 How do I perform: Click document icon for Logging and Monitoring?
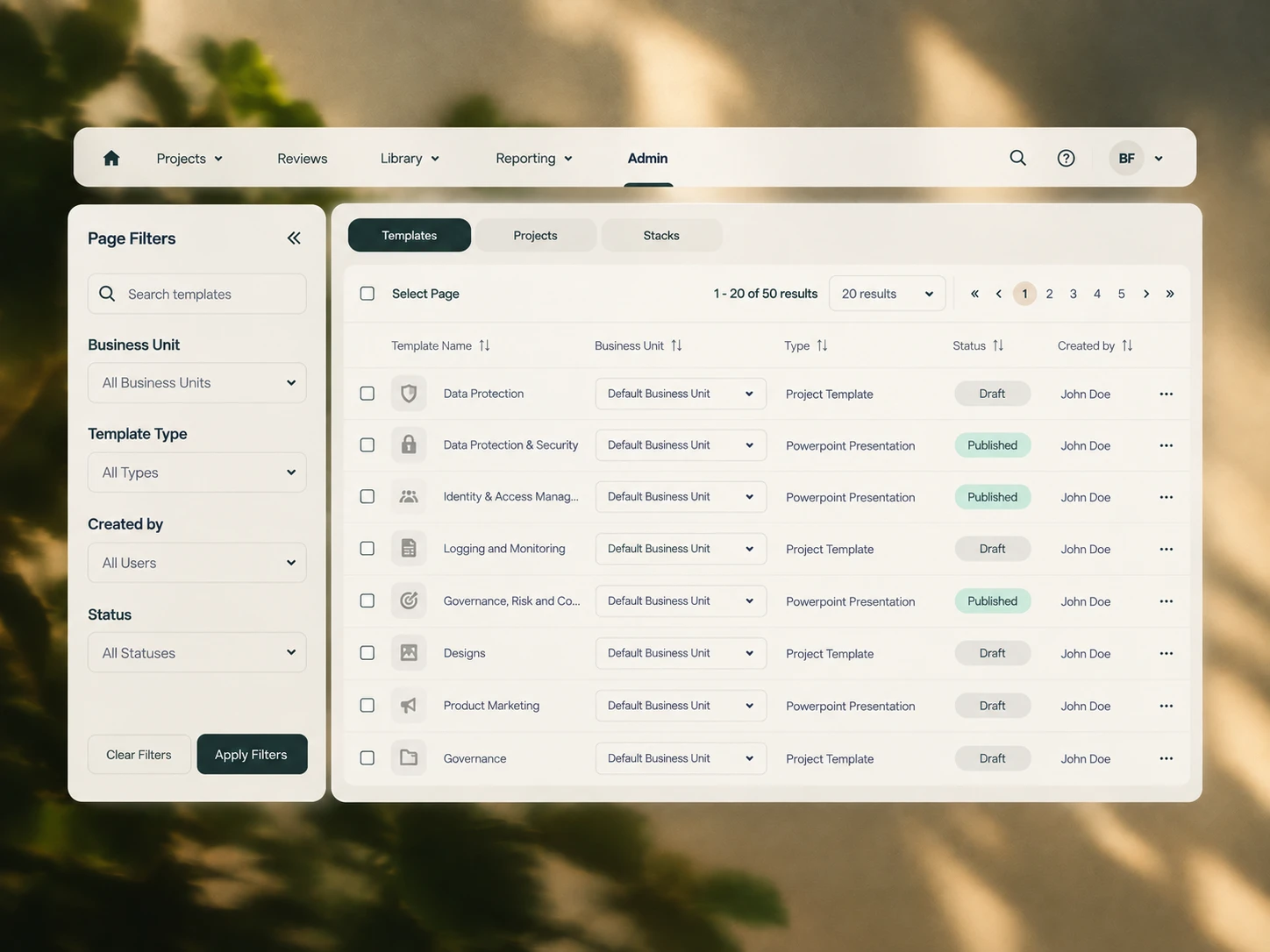click(x=409, y=548)
